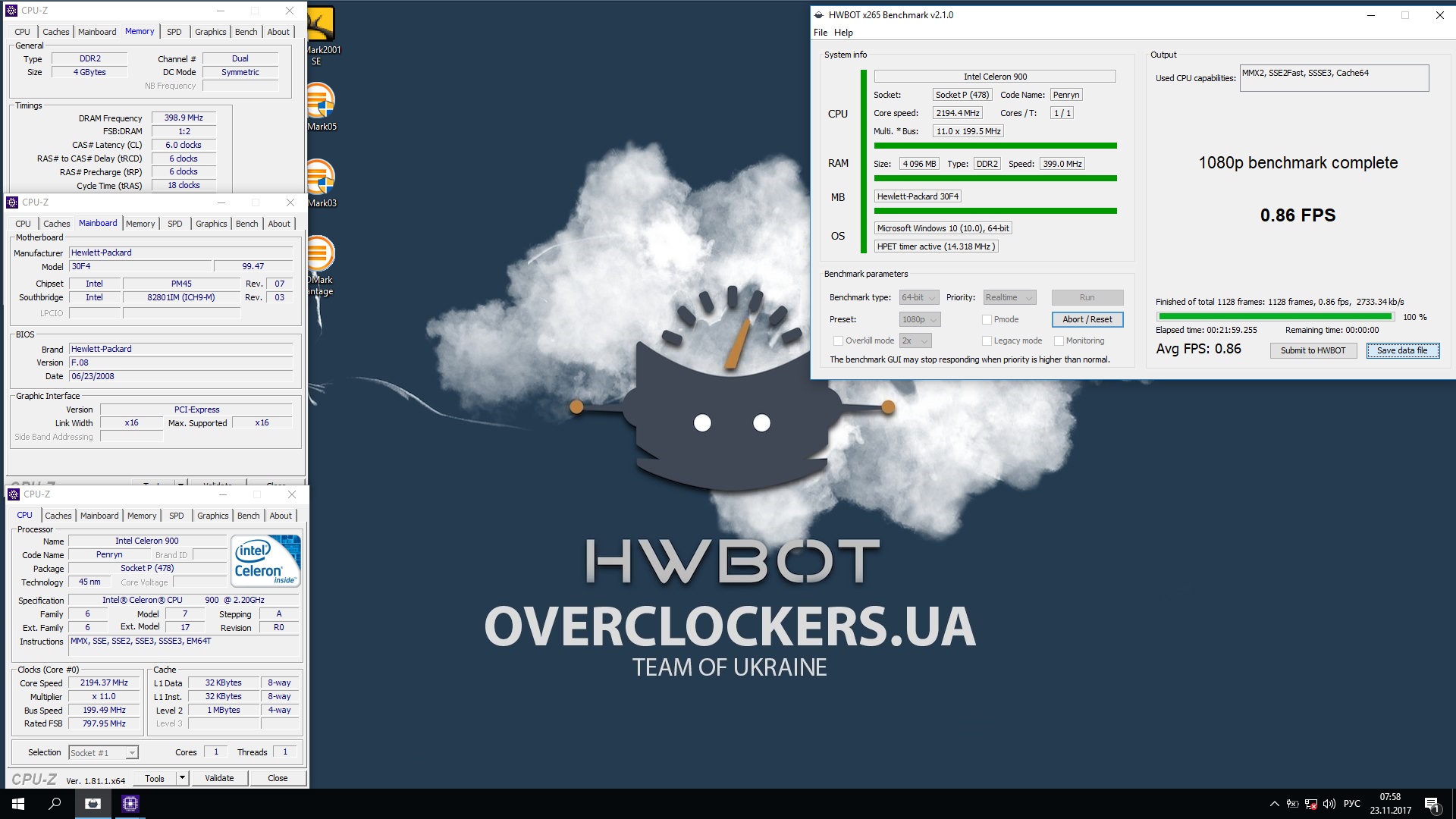Viewport: 1456px width, 819px height.
Task: Click Southbridge 82801IM (ICH9-M) field
Action: (x=181, y=297)
